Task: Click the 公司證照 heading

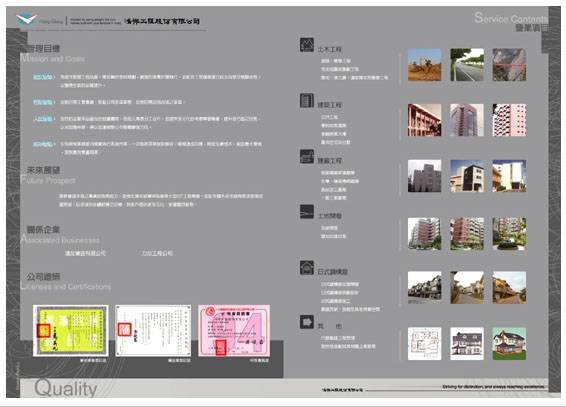Action: [43, 277]
